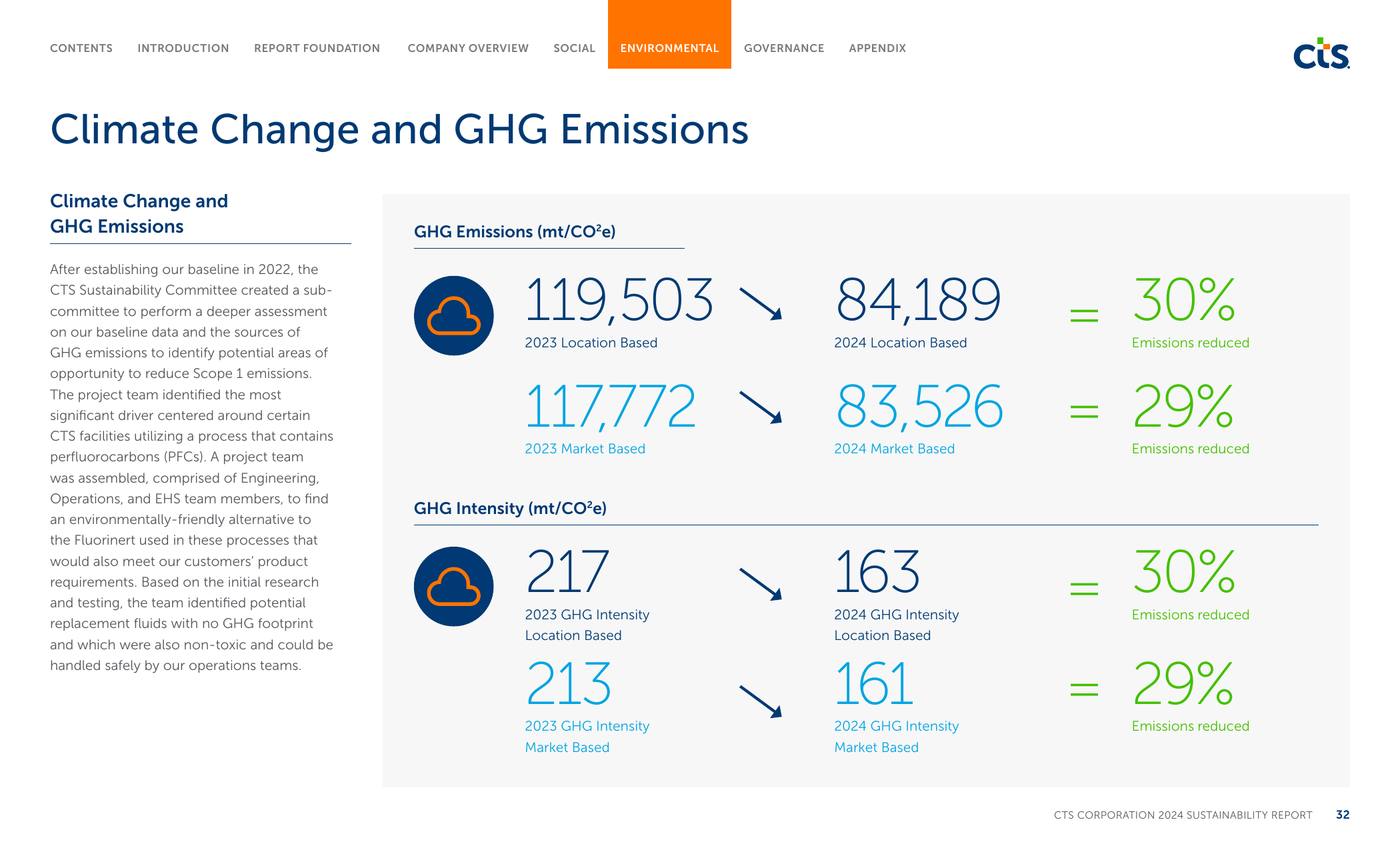
Task: Go to the Introduction section
Action: (183, 48)
